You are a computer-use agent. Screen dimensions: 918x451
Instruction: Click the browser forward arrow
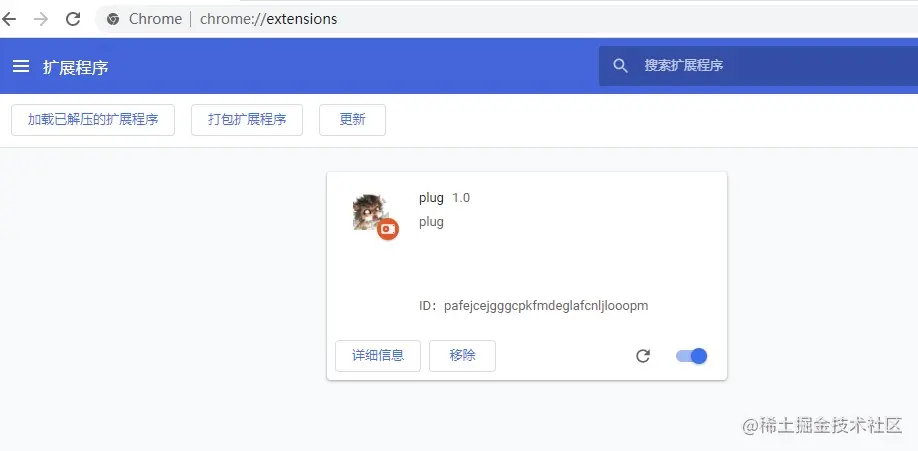(41, 19)
